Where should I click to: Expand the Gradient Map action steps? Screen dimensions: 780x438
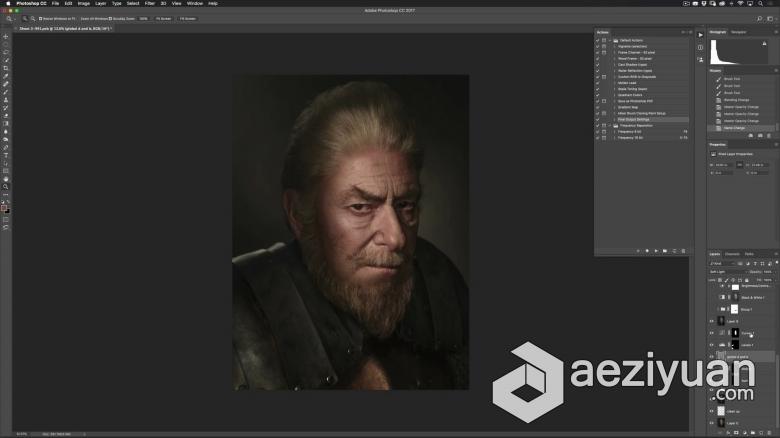coord(614,108)
